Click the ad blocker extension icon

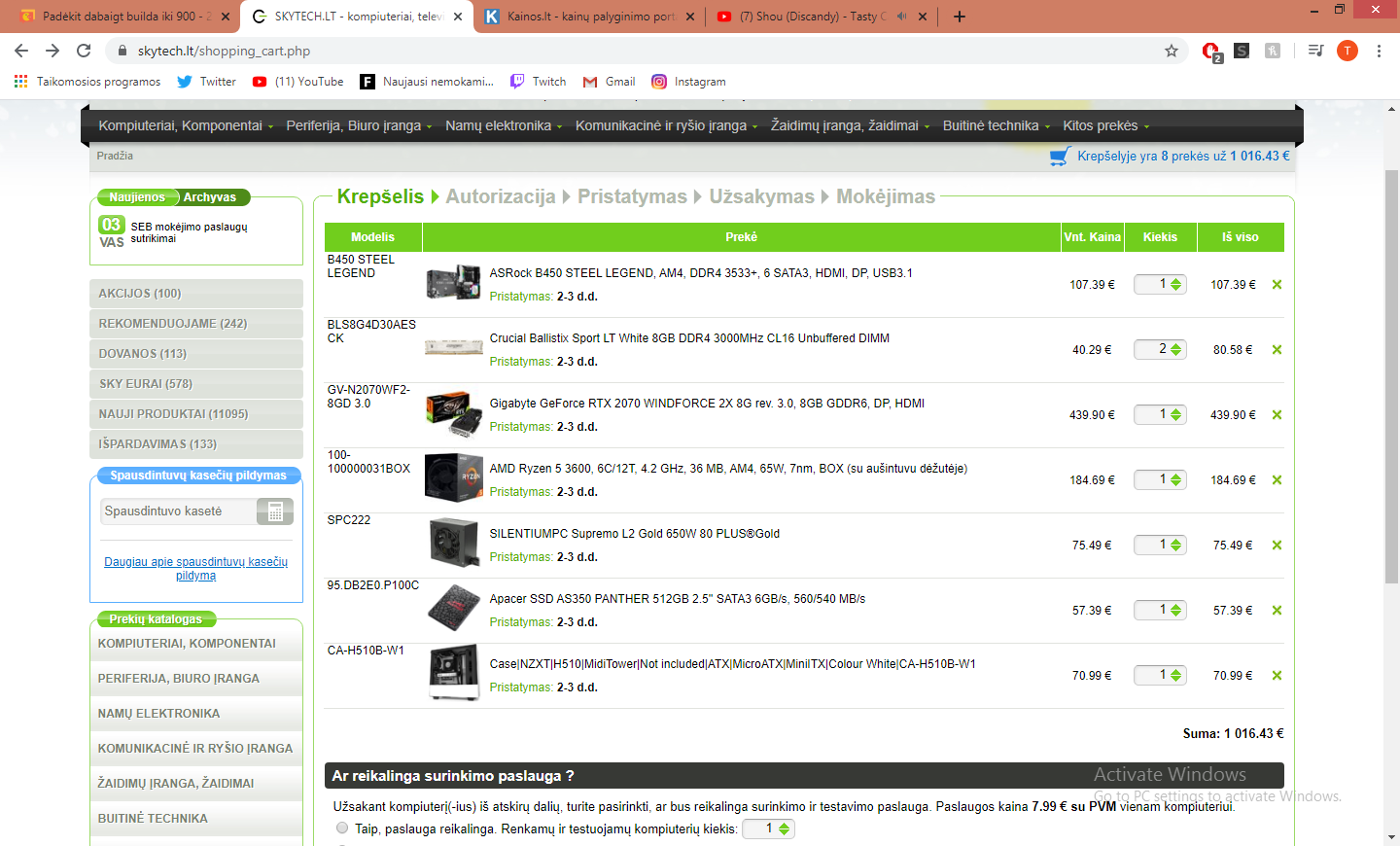click(x=1210, y=51)
